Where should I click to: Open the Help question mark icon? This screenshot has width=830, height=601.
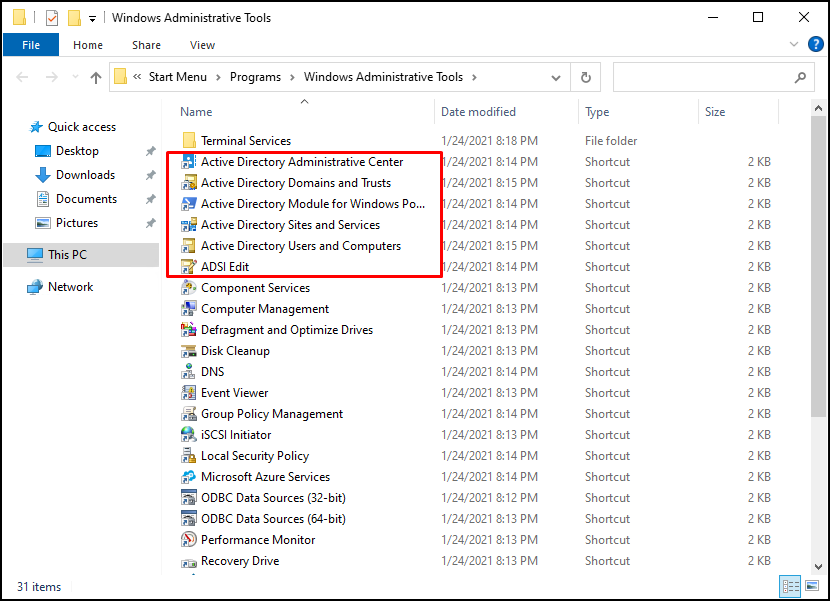815,44
